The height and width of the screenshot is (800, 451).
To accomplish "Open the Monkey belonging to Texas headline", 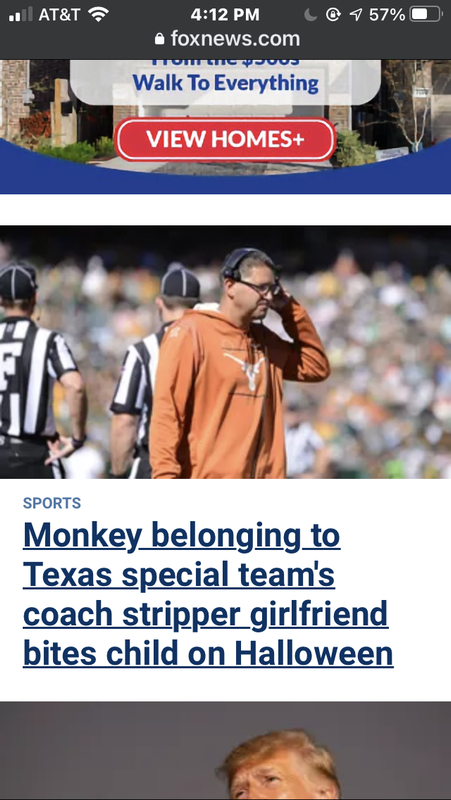I will point(208,594).
